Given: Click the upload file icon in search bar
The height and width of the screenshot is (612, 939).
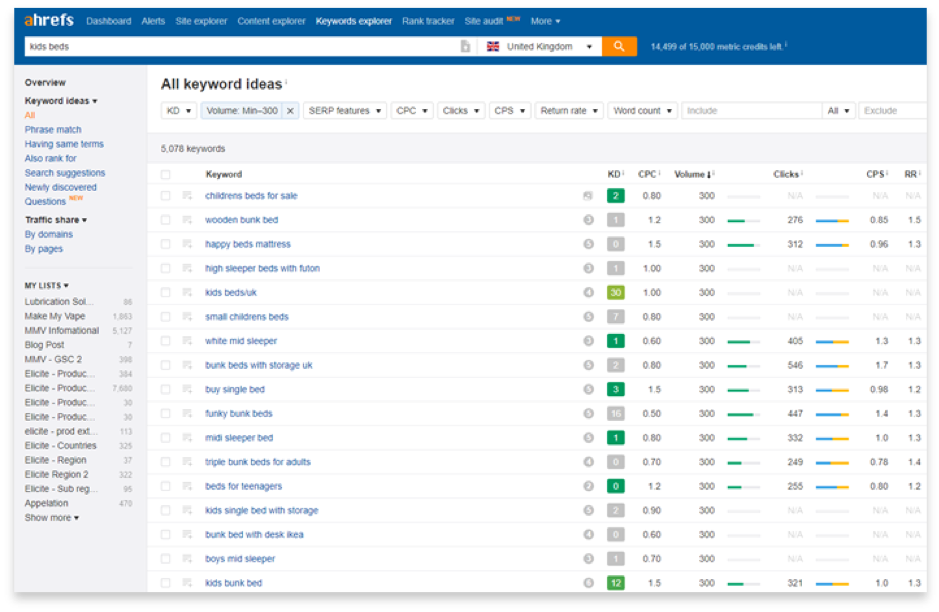Looking at the screenshot, I should (x=465, y=46).
